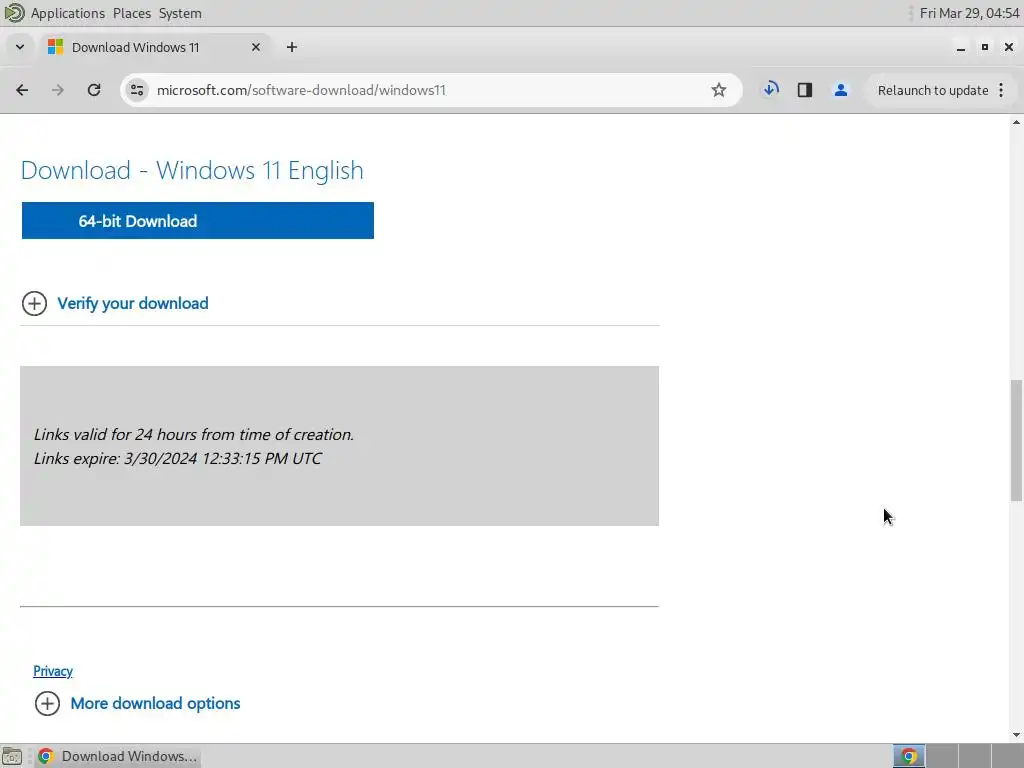Click the Download - Windows 11 English heading

click(x=192, y=170)
